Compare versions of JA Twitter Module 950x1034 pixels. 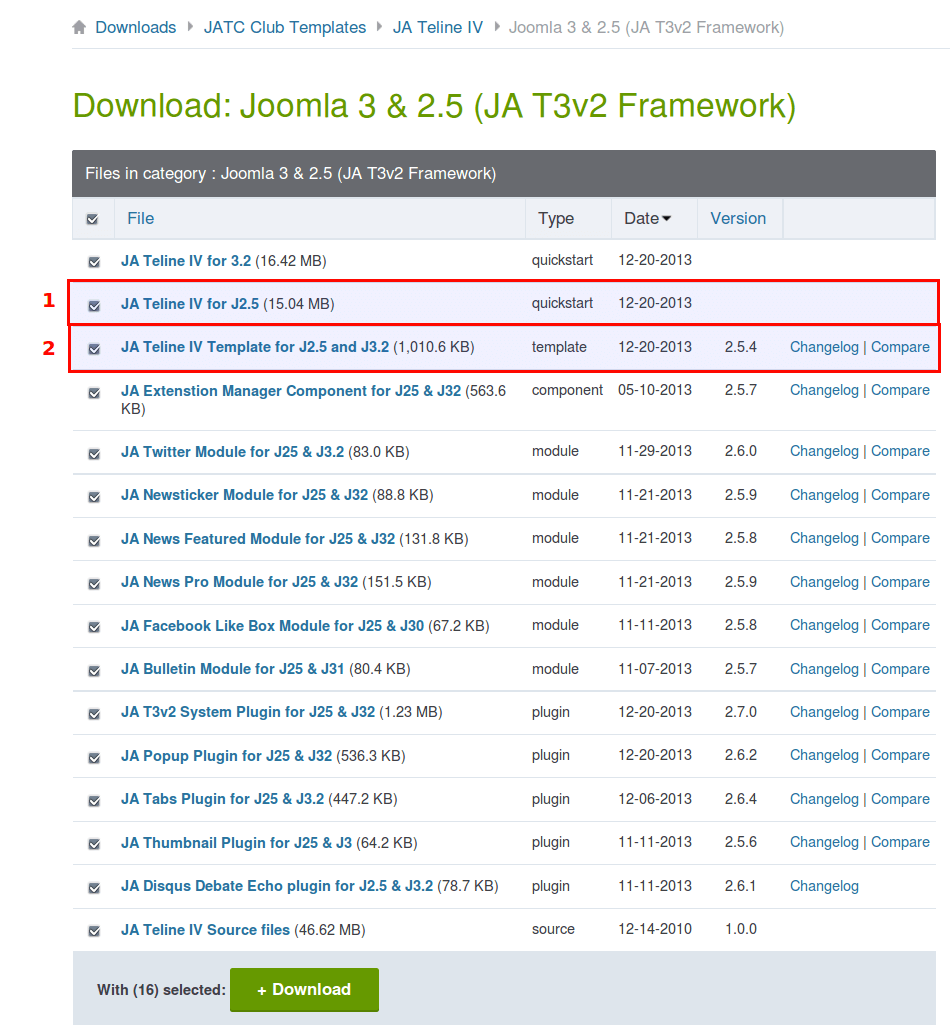(x=900, y=451)
